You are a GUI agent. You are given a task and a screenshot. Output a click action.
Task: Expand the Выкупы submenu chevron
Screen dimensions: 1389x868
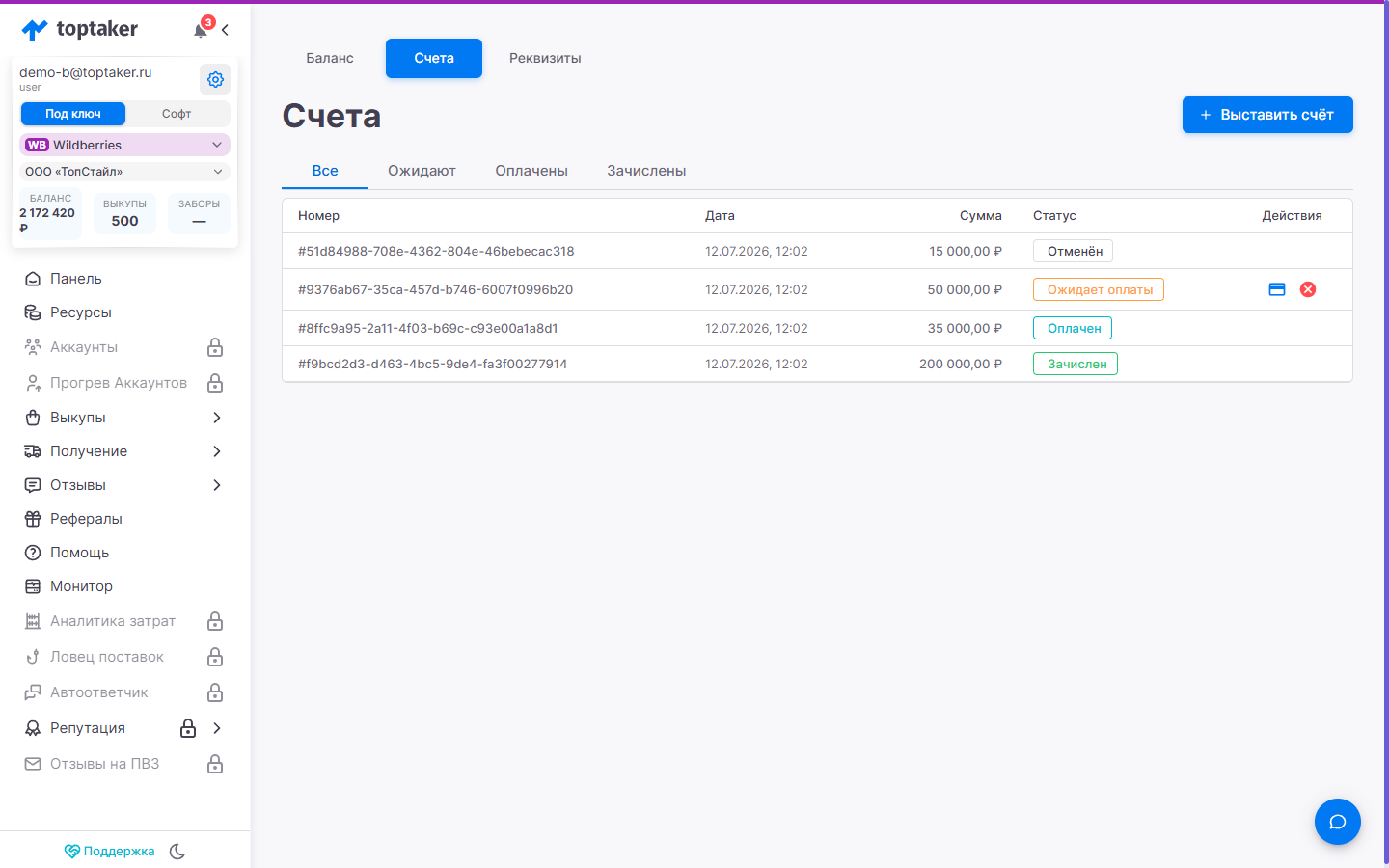point(217,418)
